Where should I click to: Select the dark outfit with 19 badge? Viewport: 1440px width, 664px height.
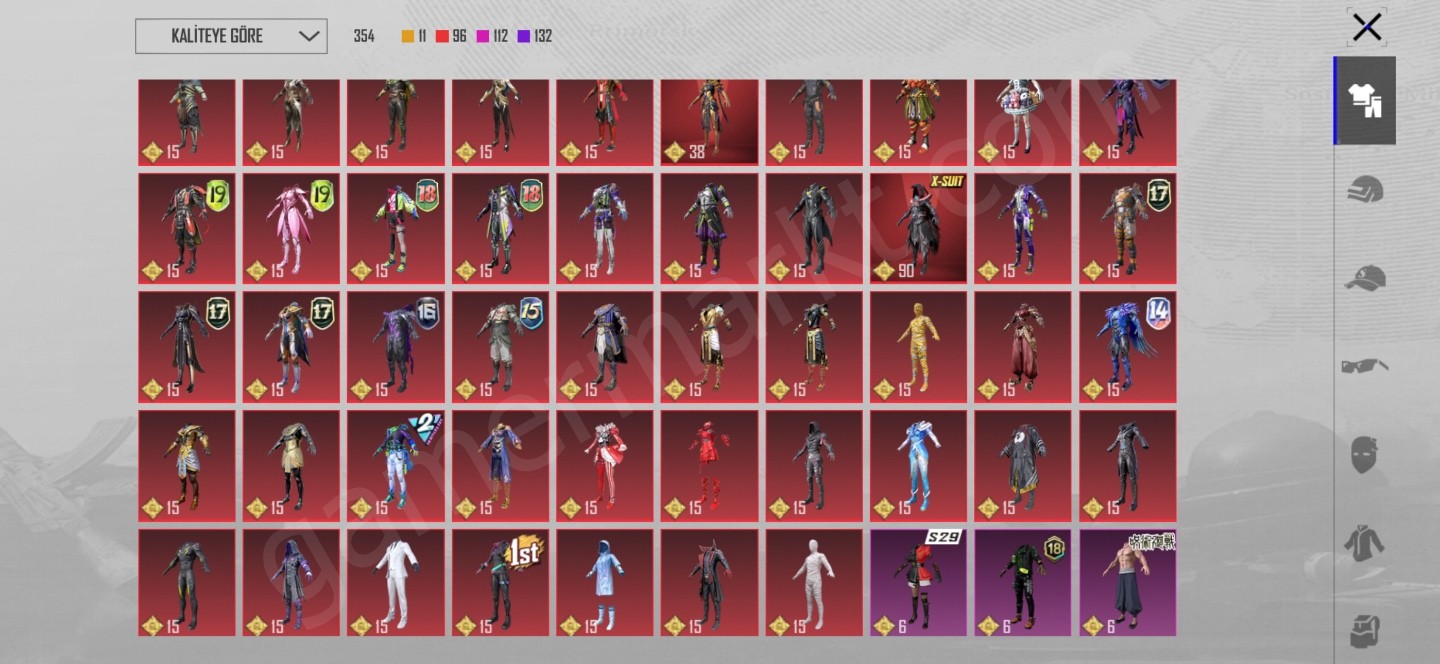(187, 228)
